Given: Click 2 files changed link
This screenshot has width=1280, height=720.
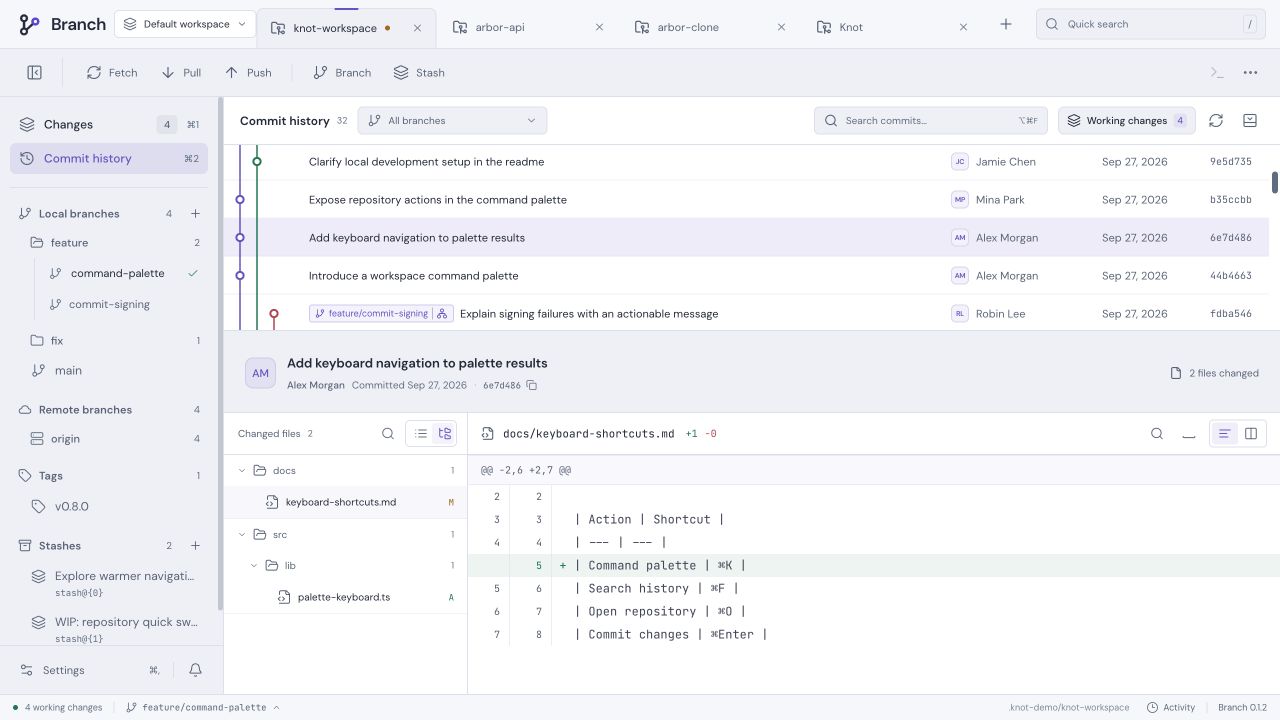Looking at the screenshot, I should click(x=1214, y=373).
